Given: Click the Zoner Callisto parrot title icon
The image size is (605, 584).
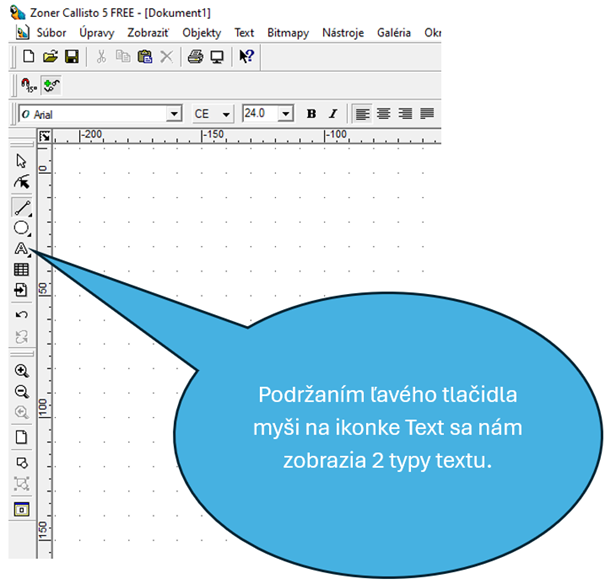Looking at the screenshot, I should pos(17,12).
